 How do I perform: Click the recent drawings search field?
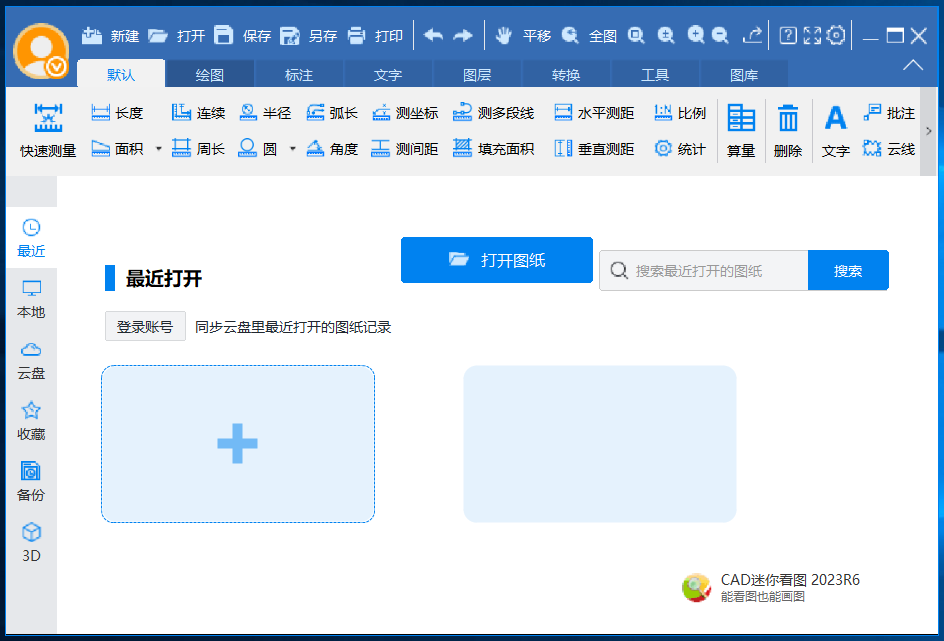(x=715, y=271)
